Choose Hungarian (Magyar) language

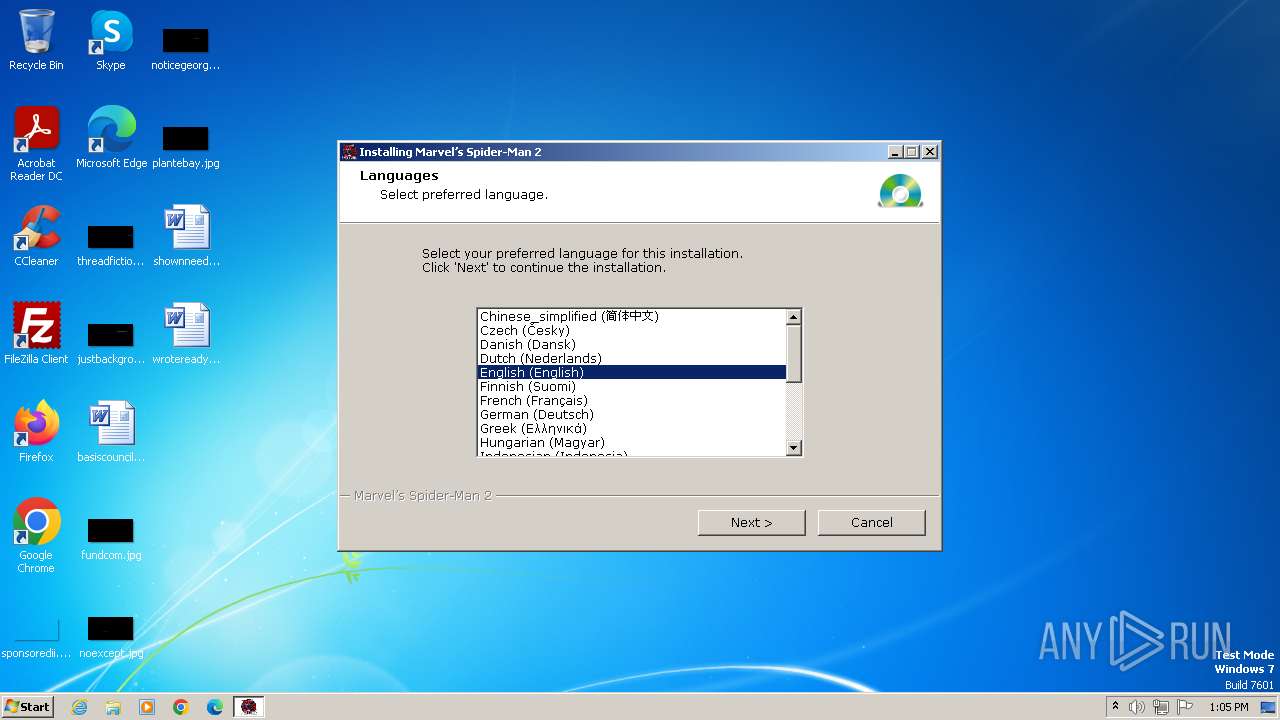pos(631,443)
